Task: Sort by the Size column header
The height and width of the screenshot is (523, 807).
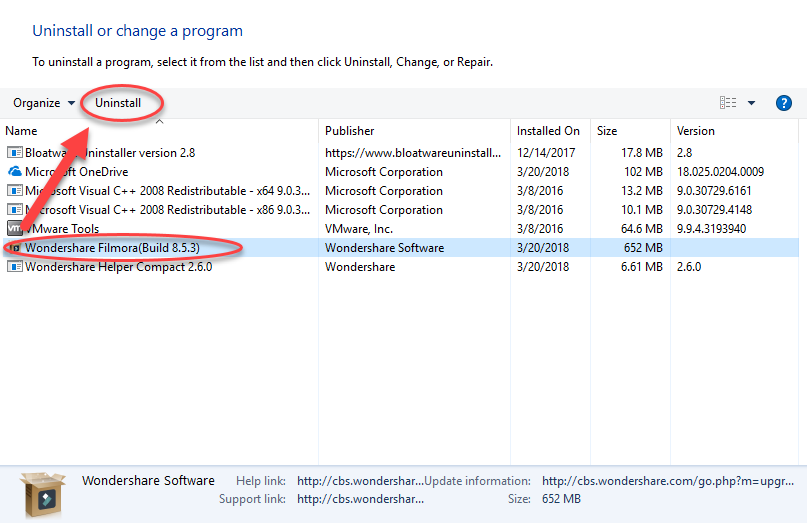Action: (607, 131)
